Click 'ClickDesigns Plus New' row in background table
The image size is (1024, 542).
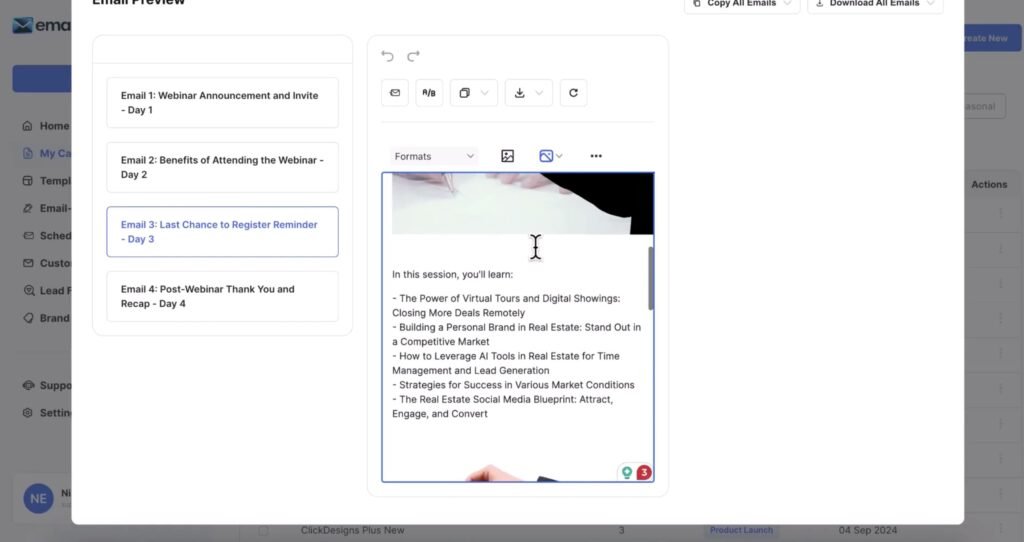click(x=353, y=530)
